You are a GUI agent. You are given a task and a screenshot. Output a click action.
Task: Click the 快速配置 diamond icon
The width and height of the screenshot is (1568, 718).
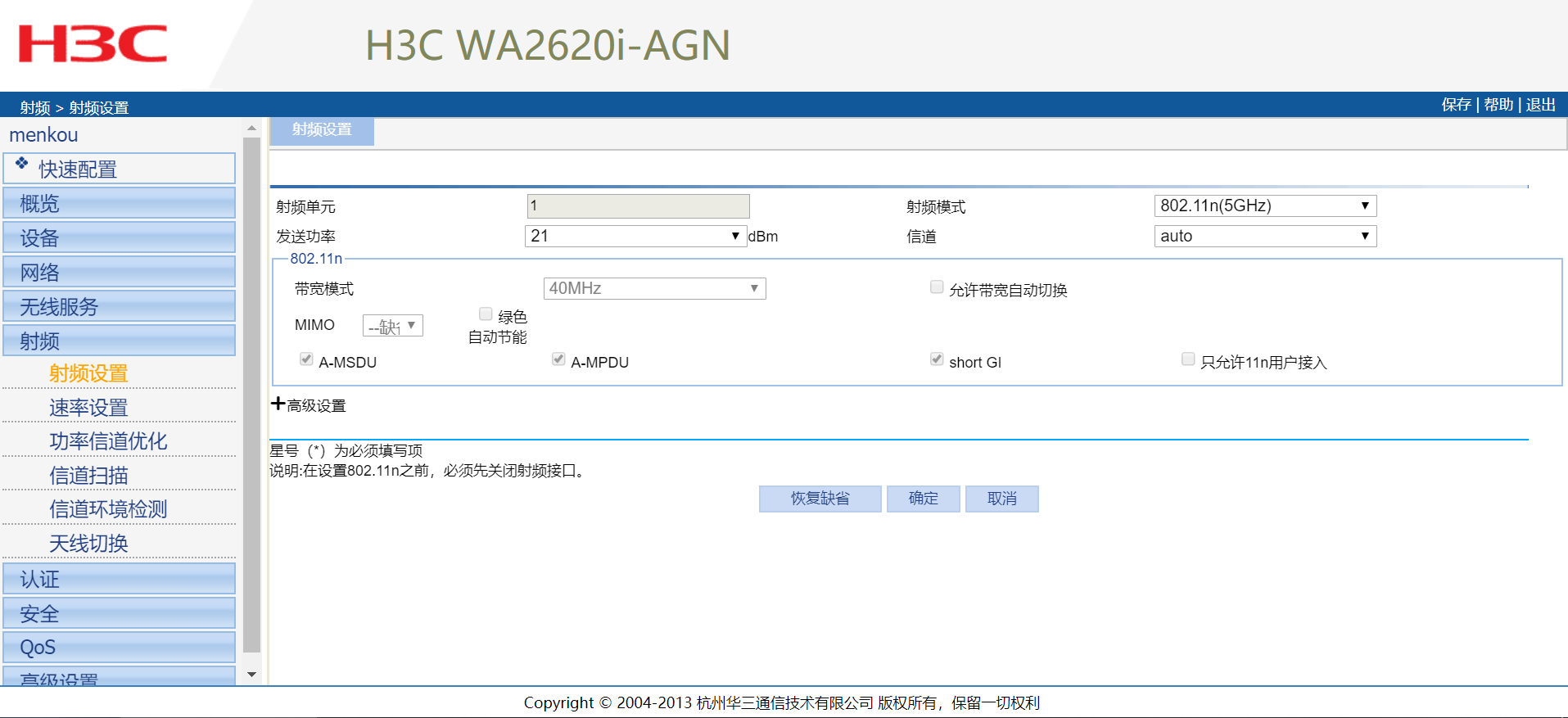(22, 163)
